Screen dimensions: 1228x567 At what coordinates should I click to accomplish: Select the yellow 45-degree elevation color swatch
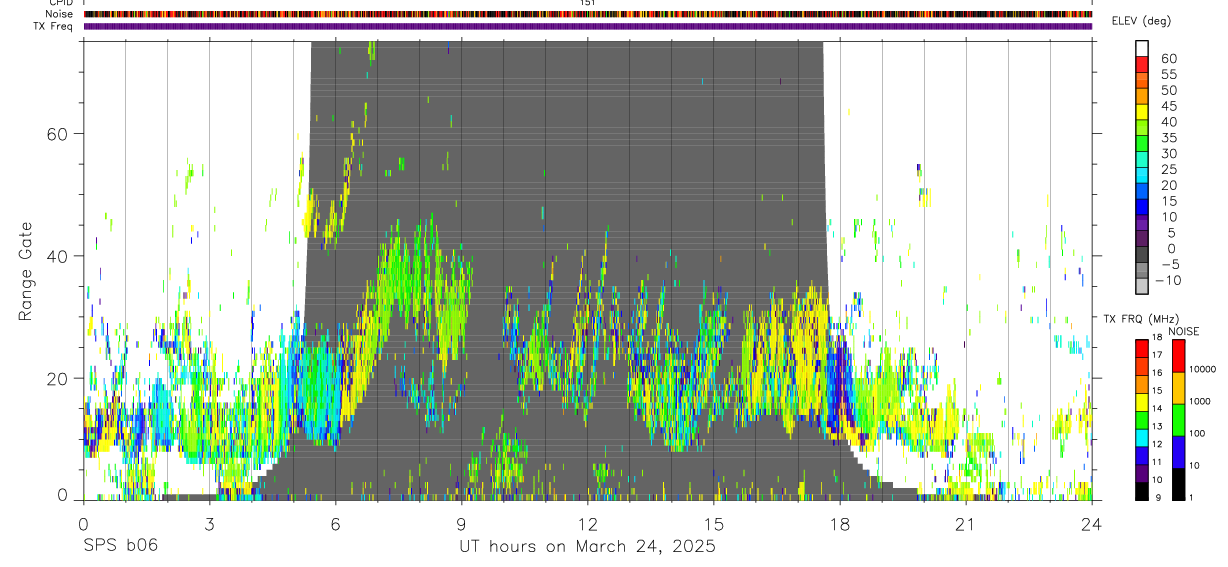pyautogui.click(x=1143, y=112)
